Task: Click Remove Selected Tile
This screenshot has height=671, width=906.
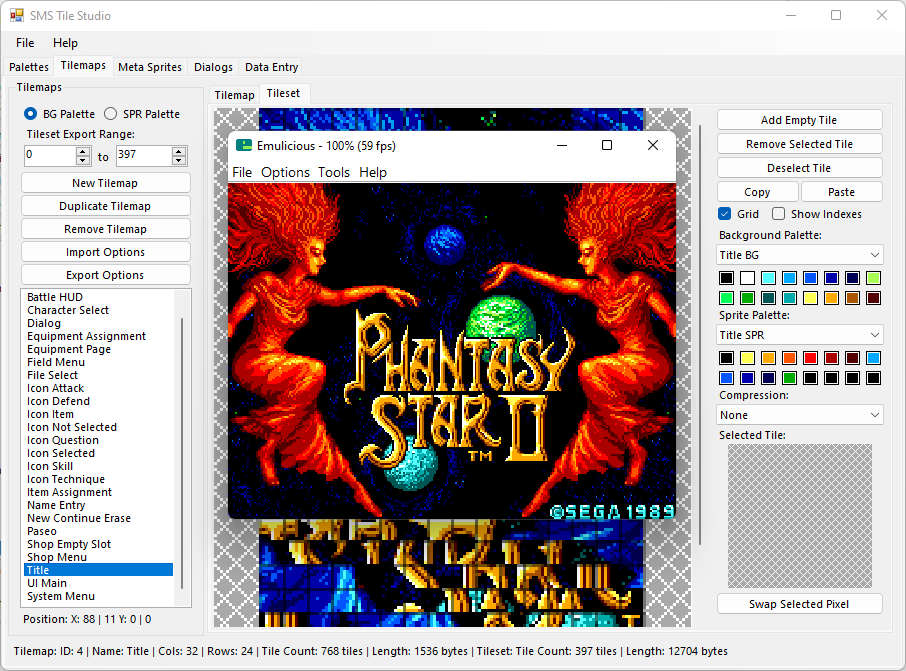Action: coord(800,144)
